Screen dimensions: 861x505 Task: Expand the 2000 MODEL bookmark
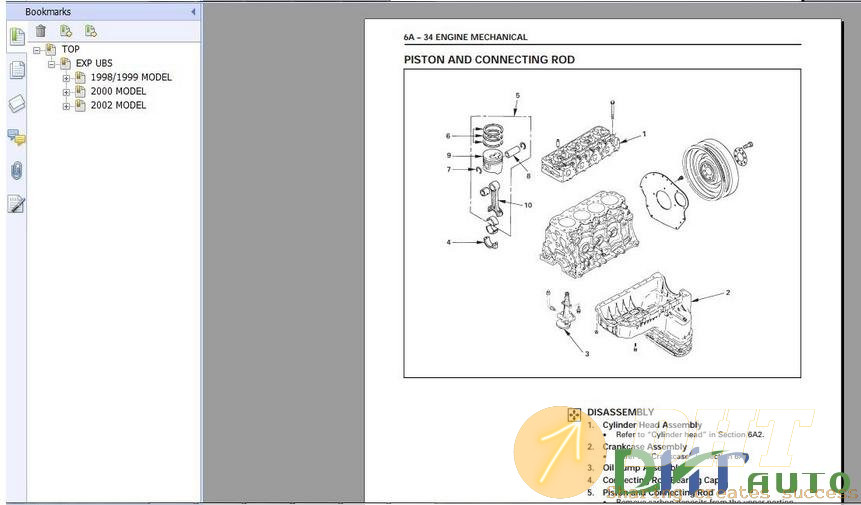click(66, 92)
